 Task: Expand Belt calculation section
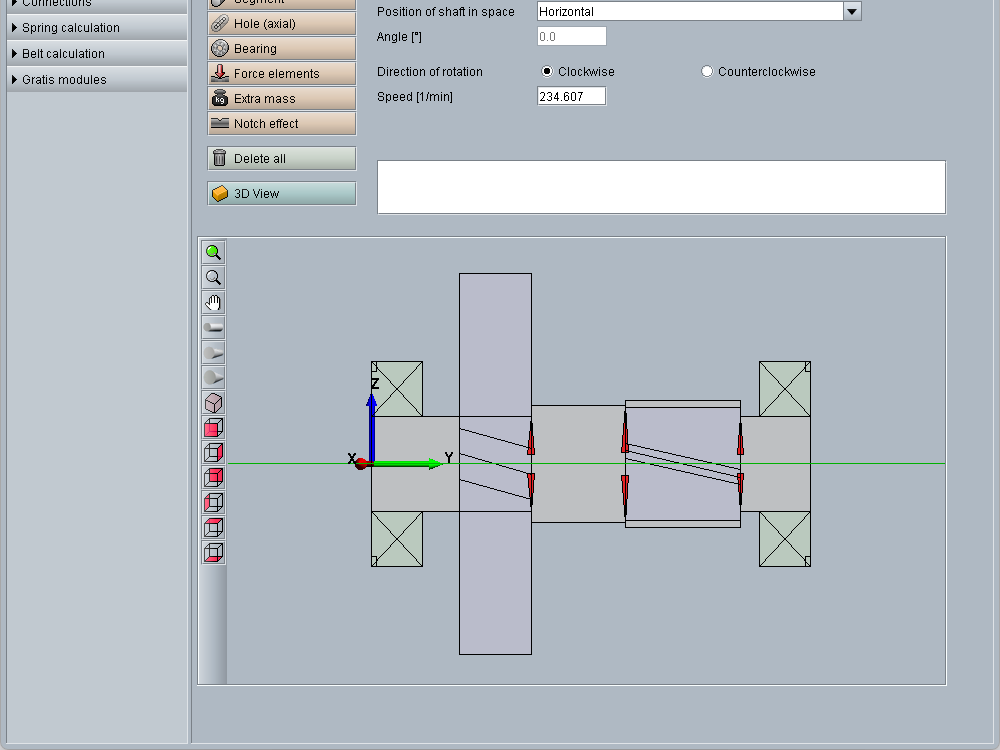[x=63, y=54]
